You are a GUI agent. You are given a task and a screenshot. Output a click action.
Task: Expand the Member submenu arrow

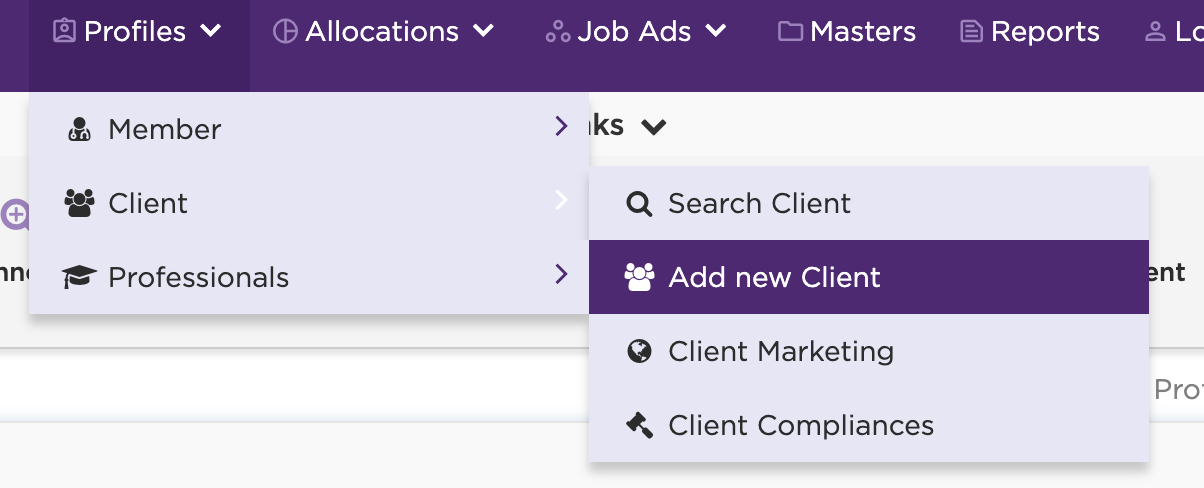(x=561, y=126)
